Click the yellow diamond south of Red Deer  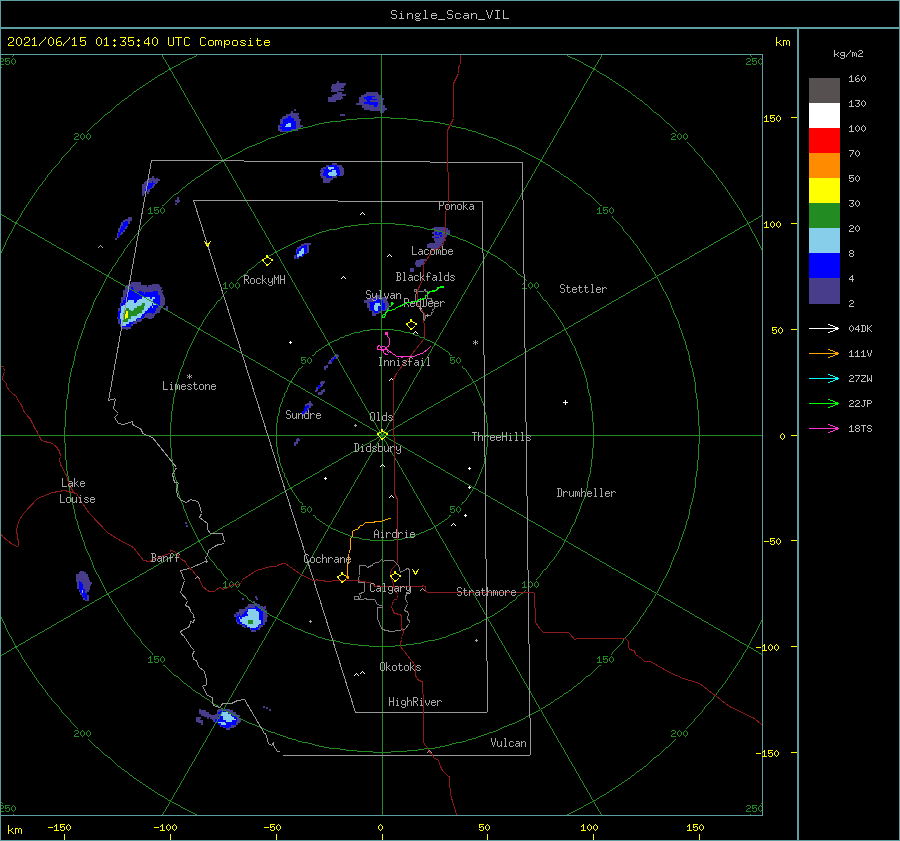411,325
